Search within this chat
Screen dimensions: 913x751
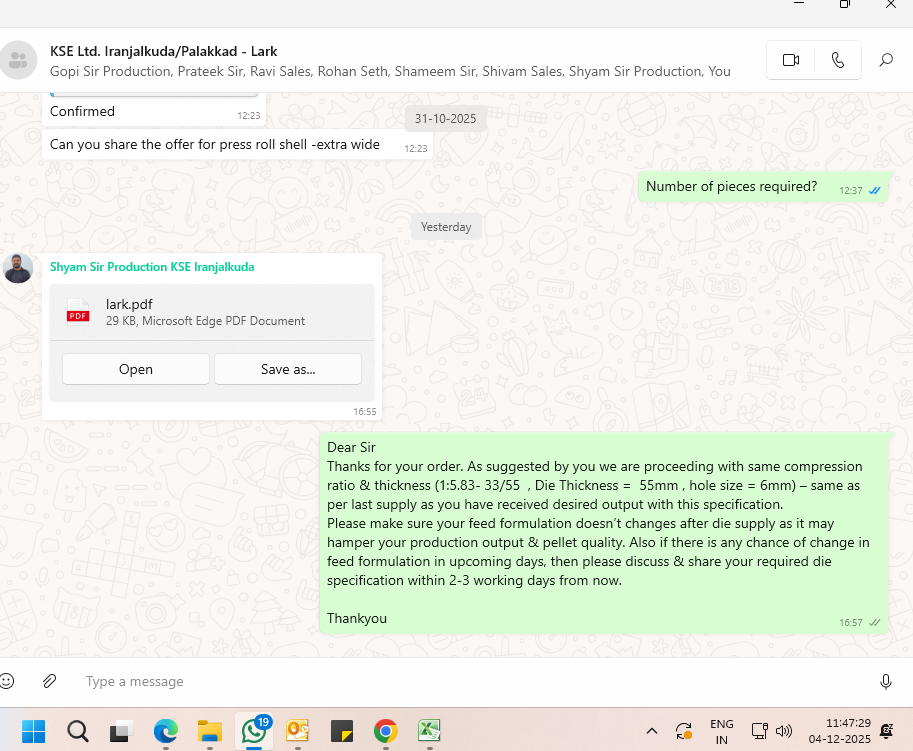[886, 60]
